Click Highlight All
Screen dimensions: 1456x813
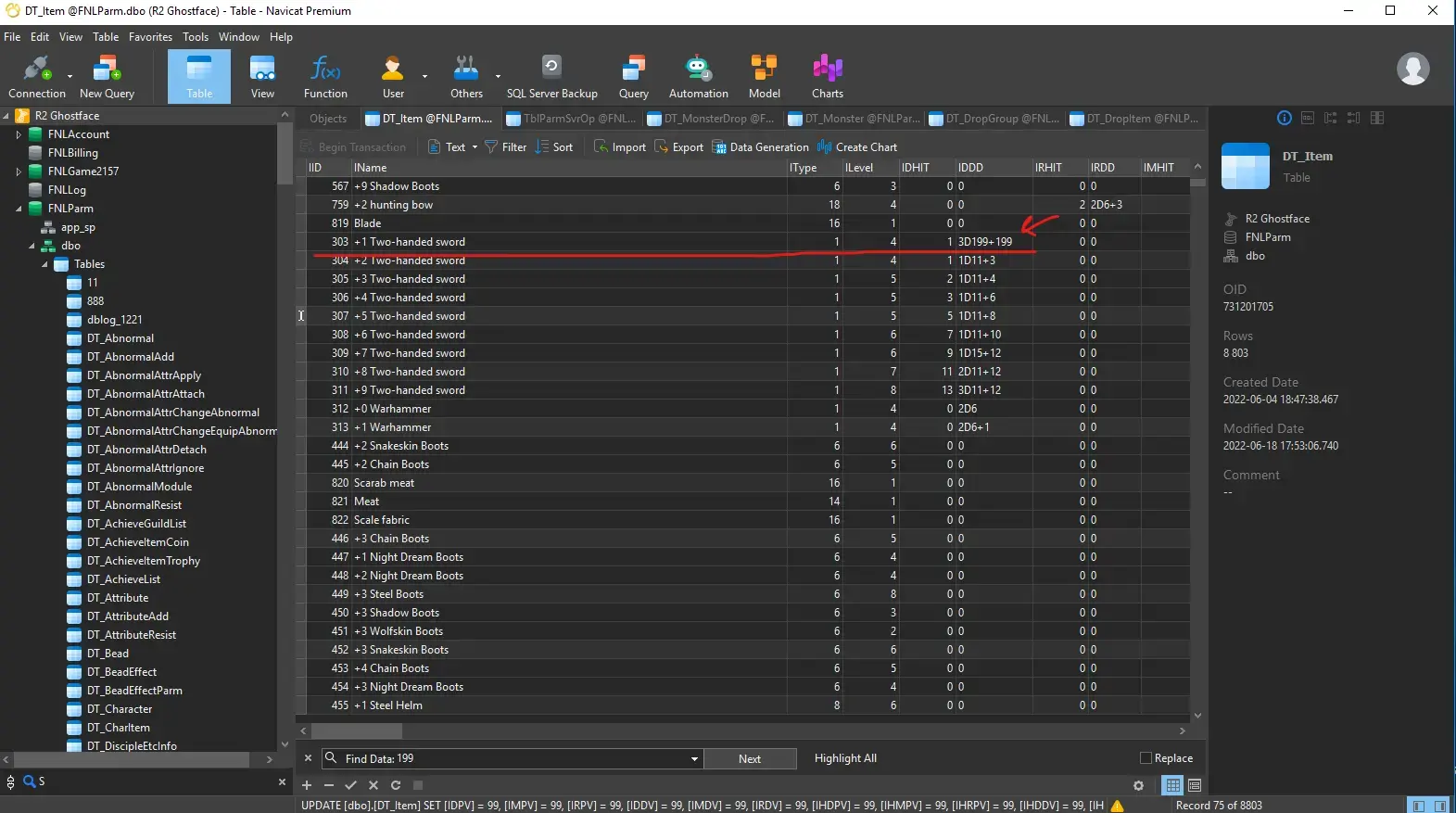click(x=845, y=758)
